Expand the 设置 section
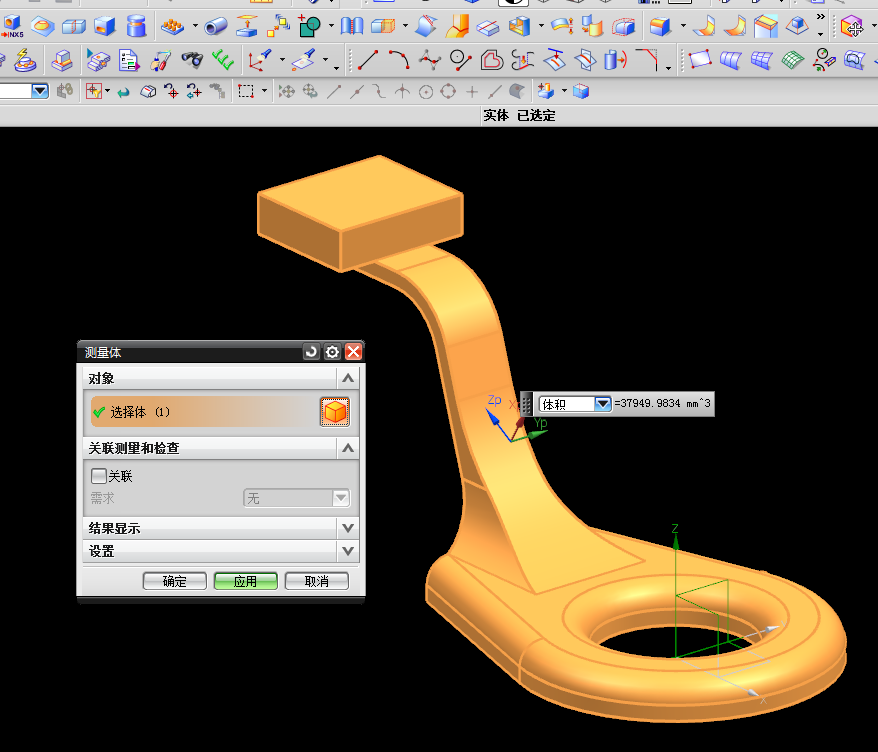 click(347, 551)
